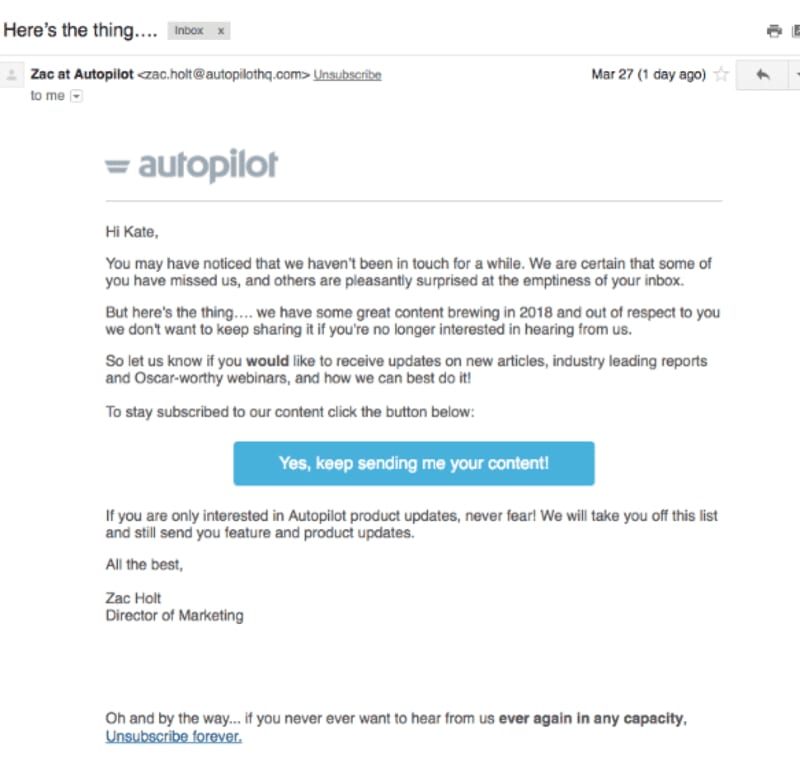Click the "Director of Marketing" signature line

click(174, 615)
